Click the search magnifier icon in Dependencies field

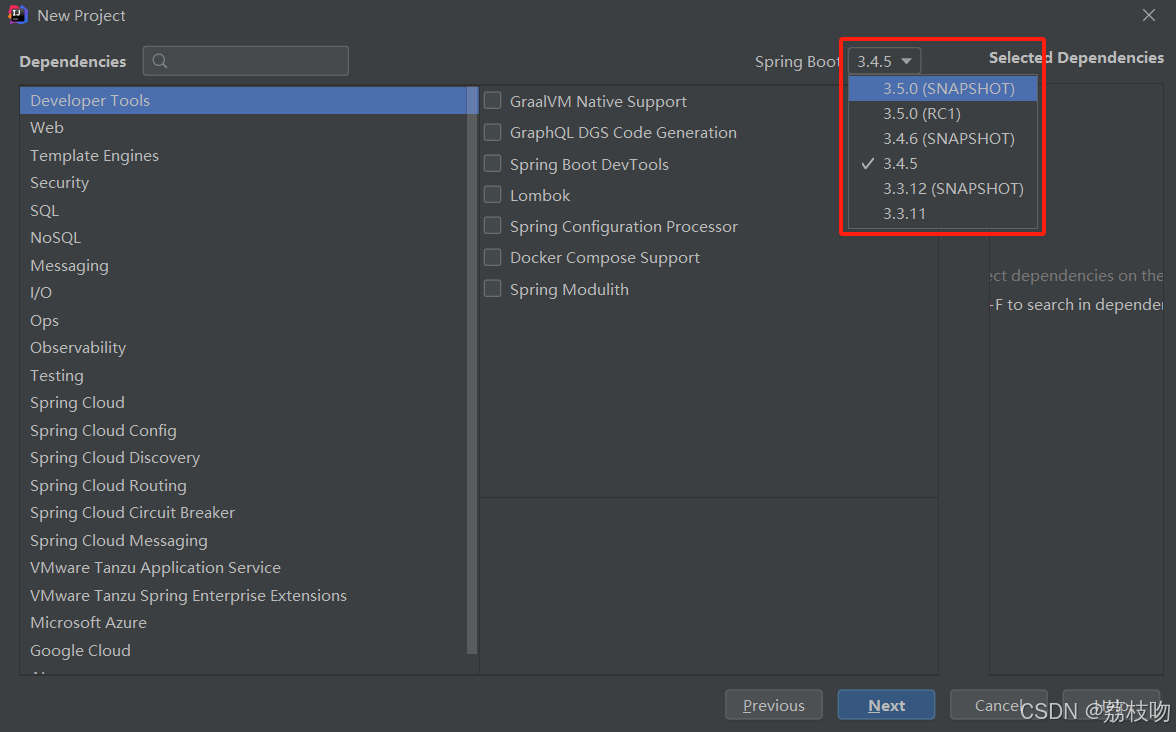click(160, 61)
